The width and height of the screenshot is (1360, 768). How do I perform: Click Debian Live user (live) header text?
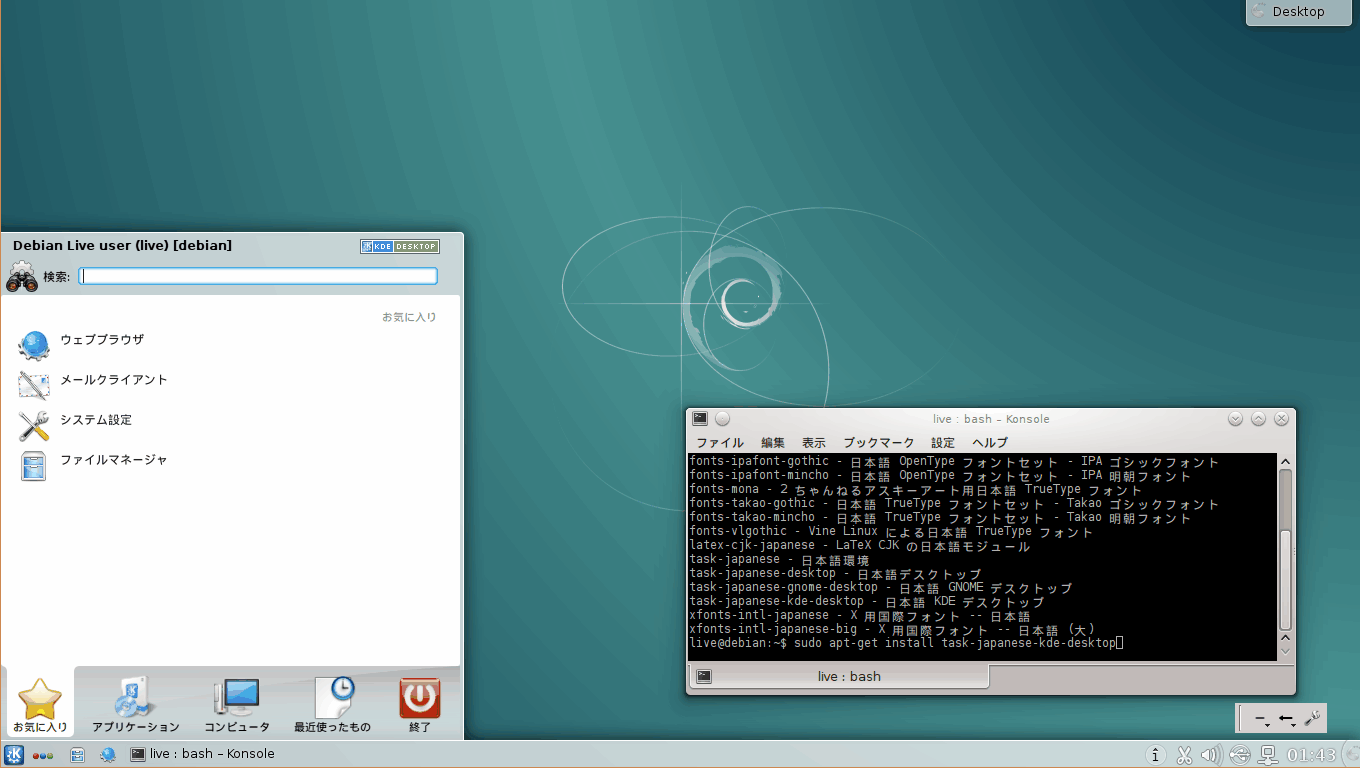coord(122,245)
